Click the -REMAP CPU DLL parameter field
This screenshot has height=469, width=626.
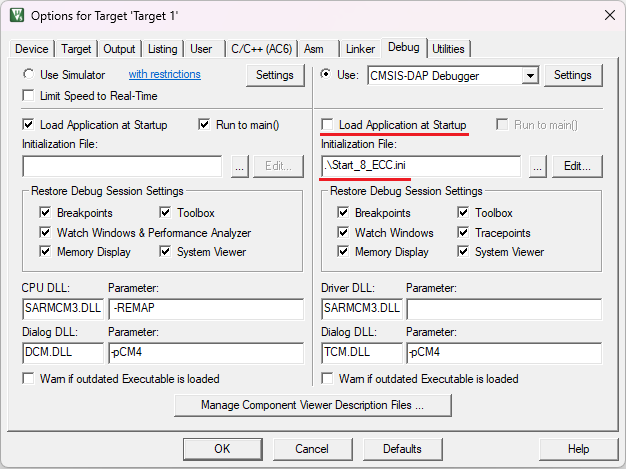point(204,308)
